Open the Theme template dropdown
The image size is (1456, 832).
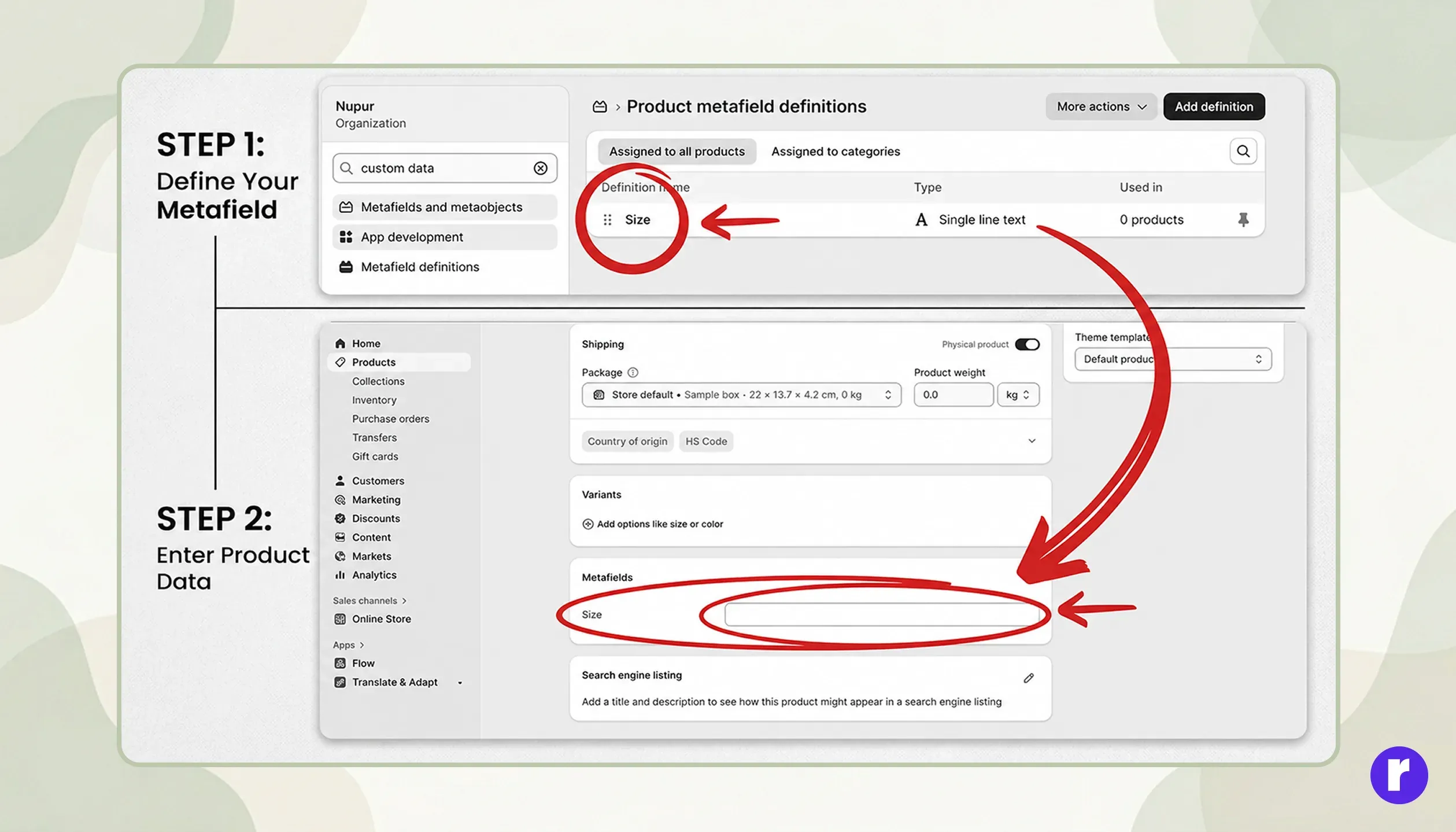[x=1173, y=359]
